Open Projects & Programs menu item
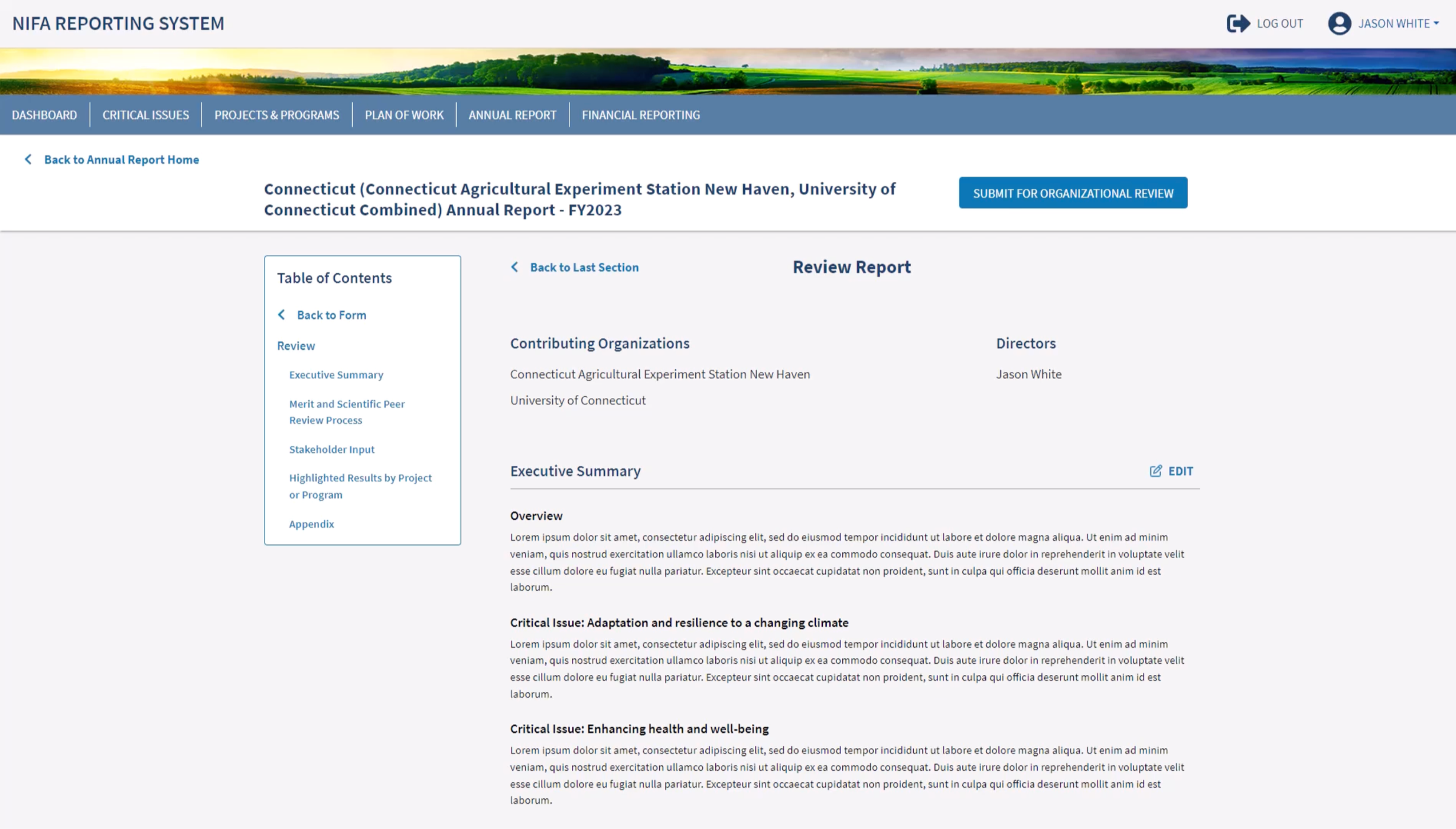 coord(276,115)
